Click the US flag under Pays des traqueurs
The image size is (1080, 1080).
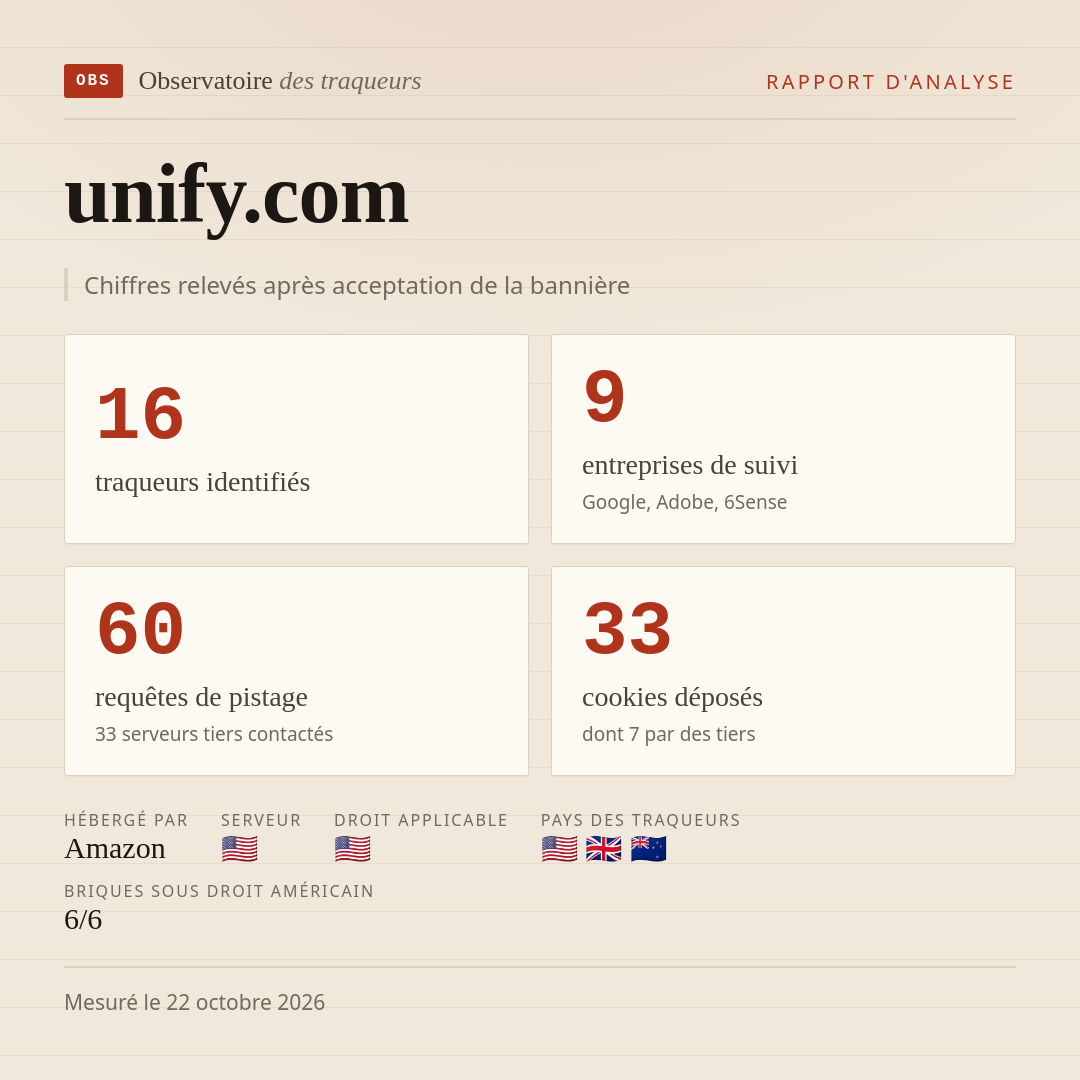click(x=559, y=849)
